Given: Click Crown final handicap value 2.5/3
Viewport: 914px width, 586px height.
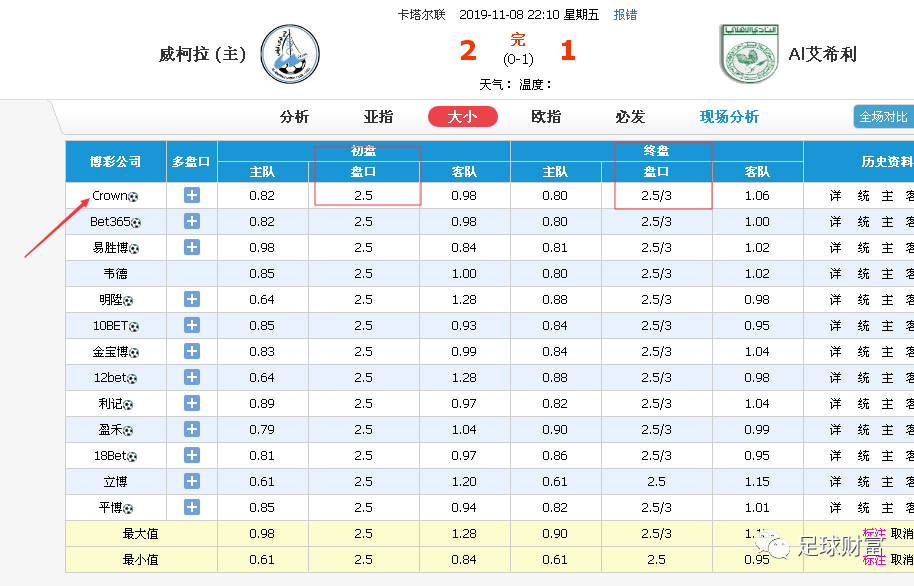Looking at the screenshot, I should click(x=656, y=196).
